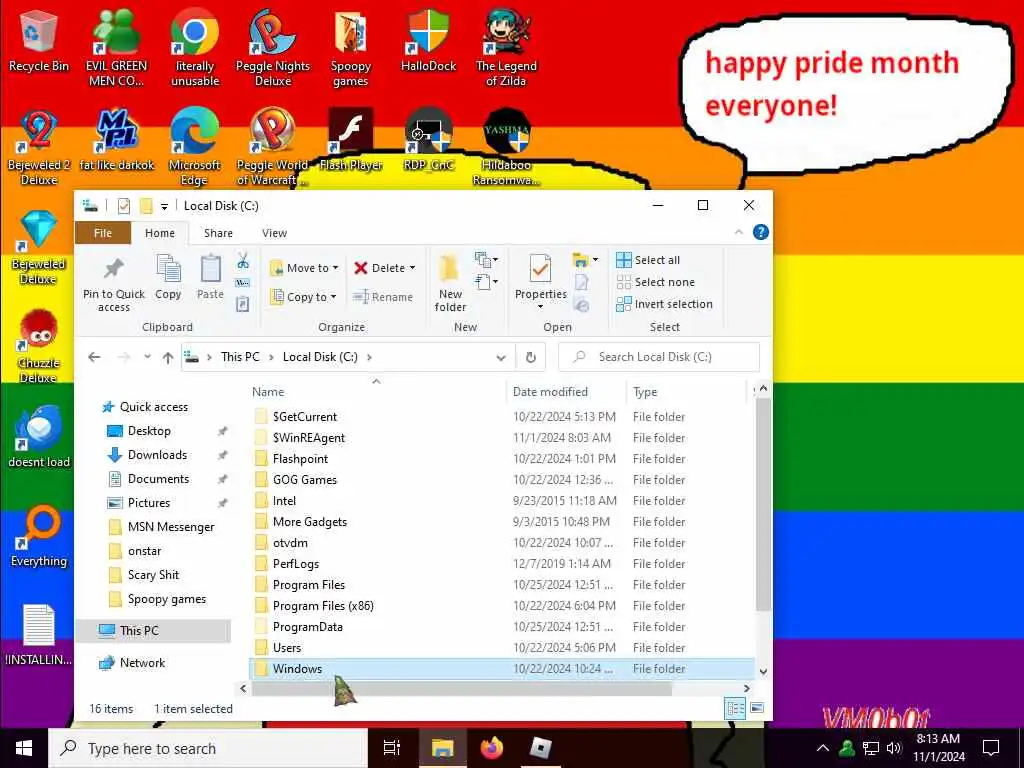Click Invert selection in ribbon

tap(665, 304)
